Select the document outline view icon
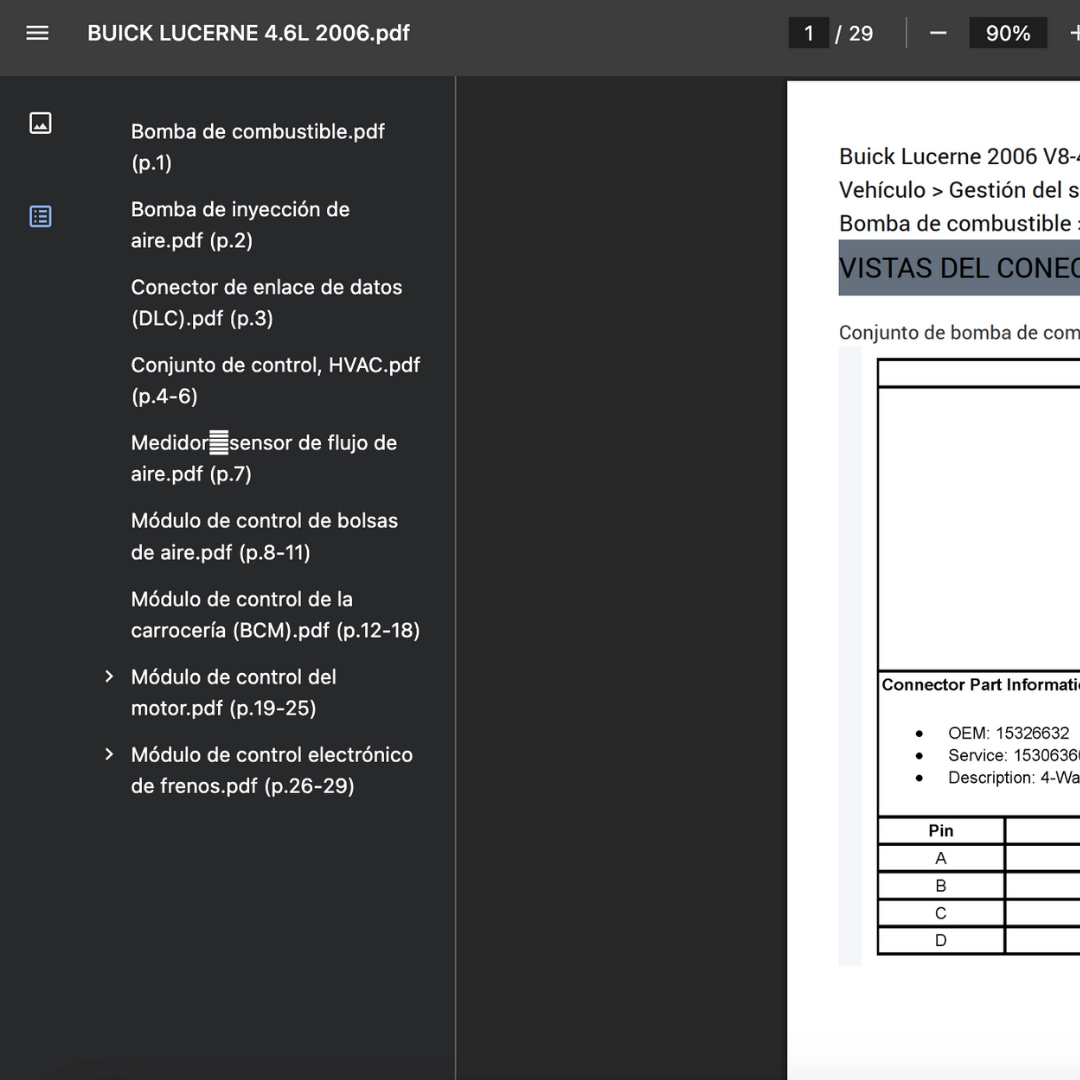The height and width of the screenshot is (1080, 1080). pyautogui.click(x=40, y=216)
